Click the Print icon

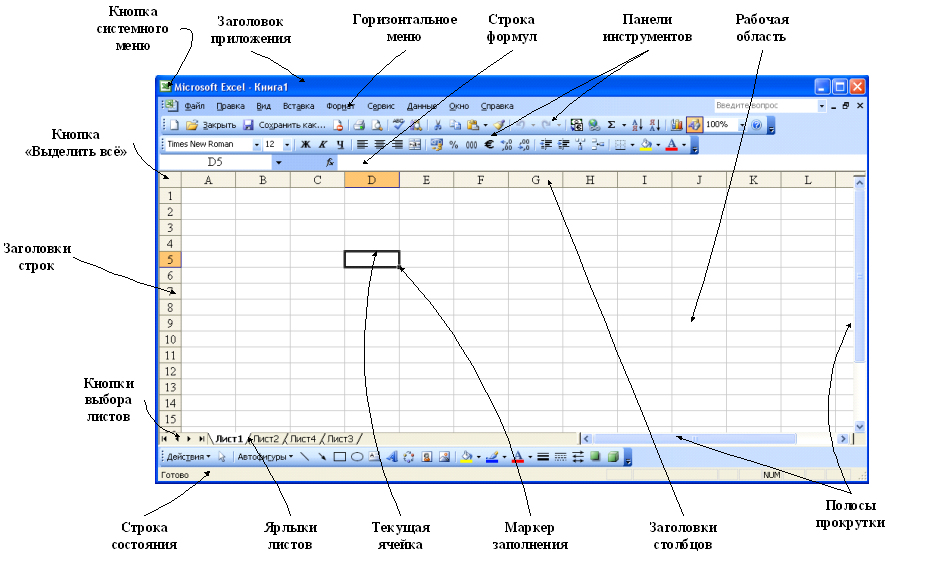coord(359,125)
